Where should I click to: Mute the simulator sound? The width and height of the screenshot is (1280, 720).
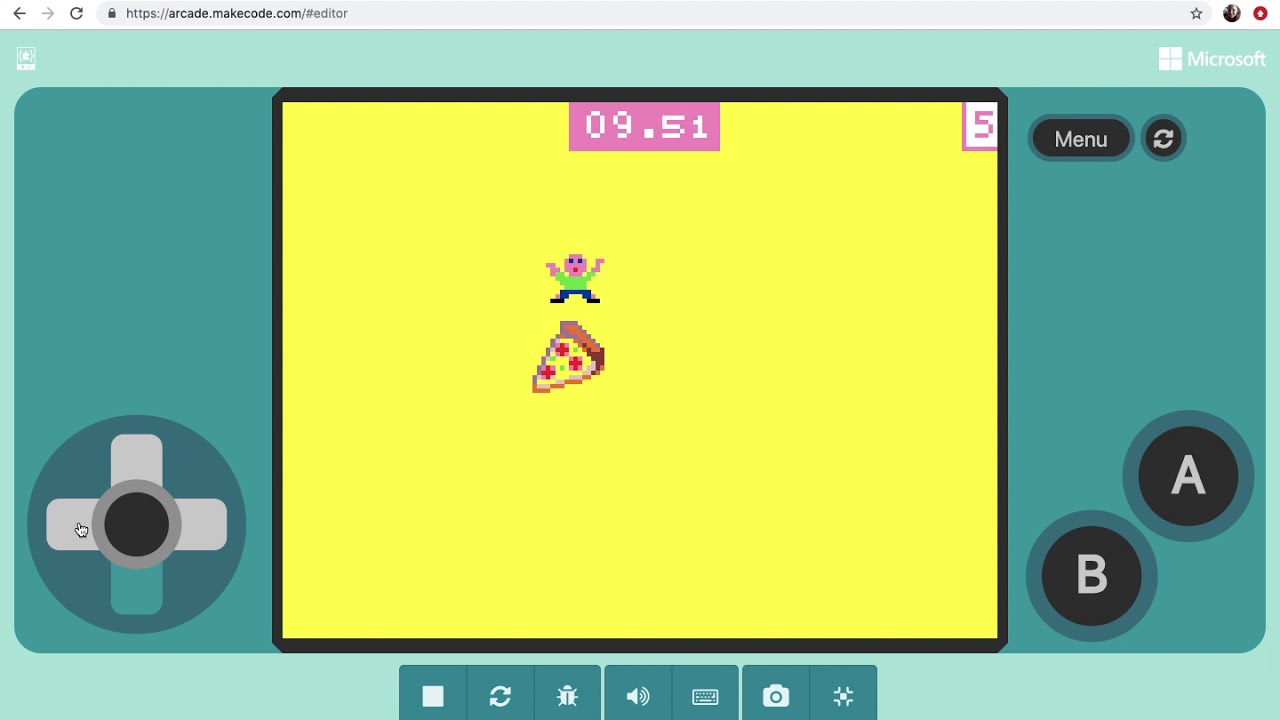click(638, 695)
